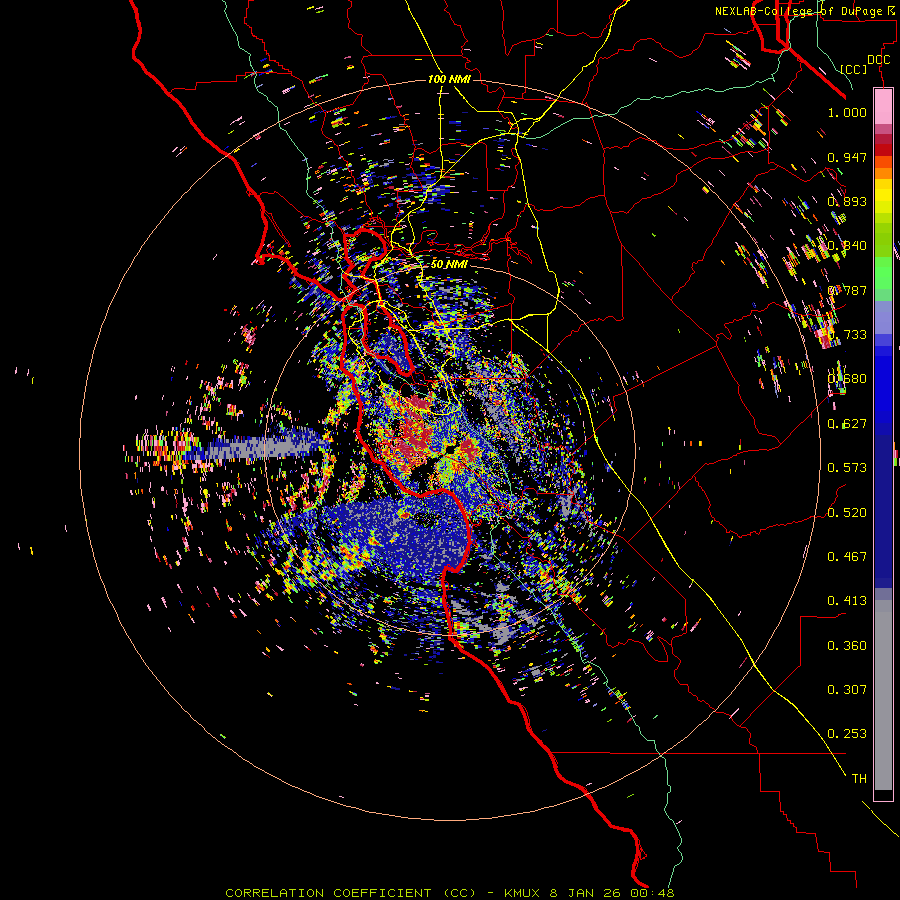Viewport: 900px width, 900px height.
Task: Select the 0.520 legend value
Action: [847, 513]
